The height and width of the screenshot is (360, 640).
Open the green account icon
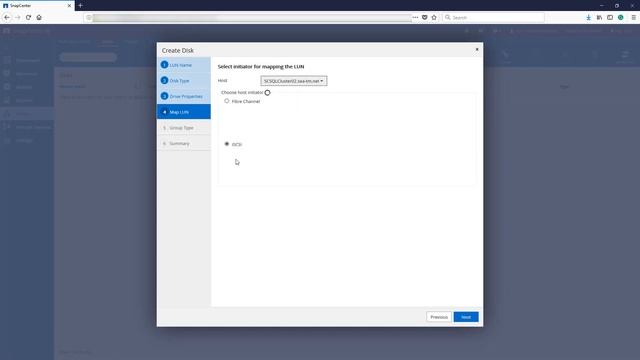point(620,18)
